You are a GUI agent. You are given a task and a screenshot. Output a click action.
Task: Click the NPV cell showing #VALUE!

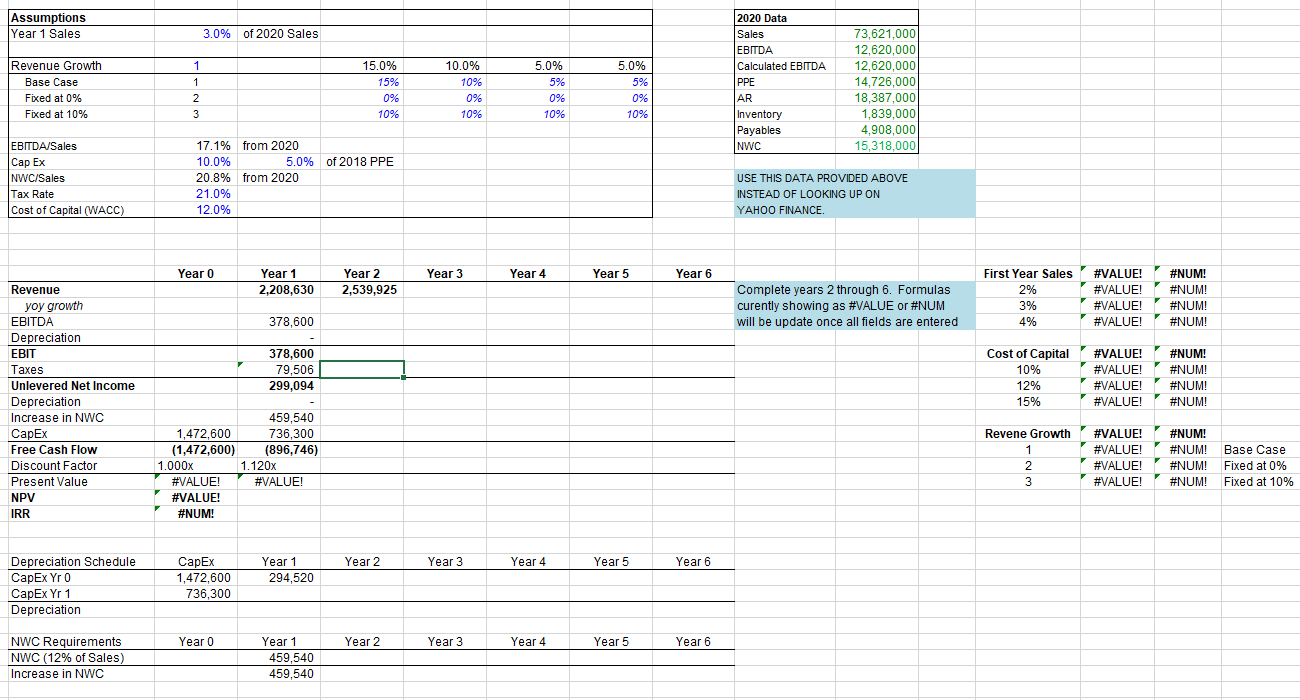(x=197, y=497)
